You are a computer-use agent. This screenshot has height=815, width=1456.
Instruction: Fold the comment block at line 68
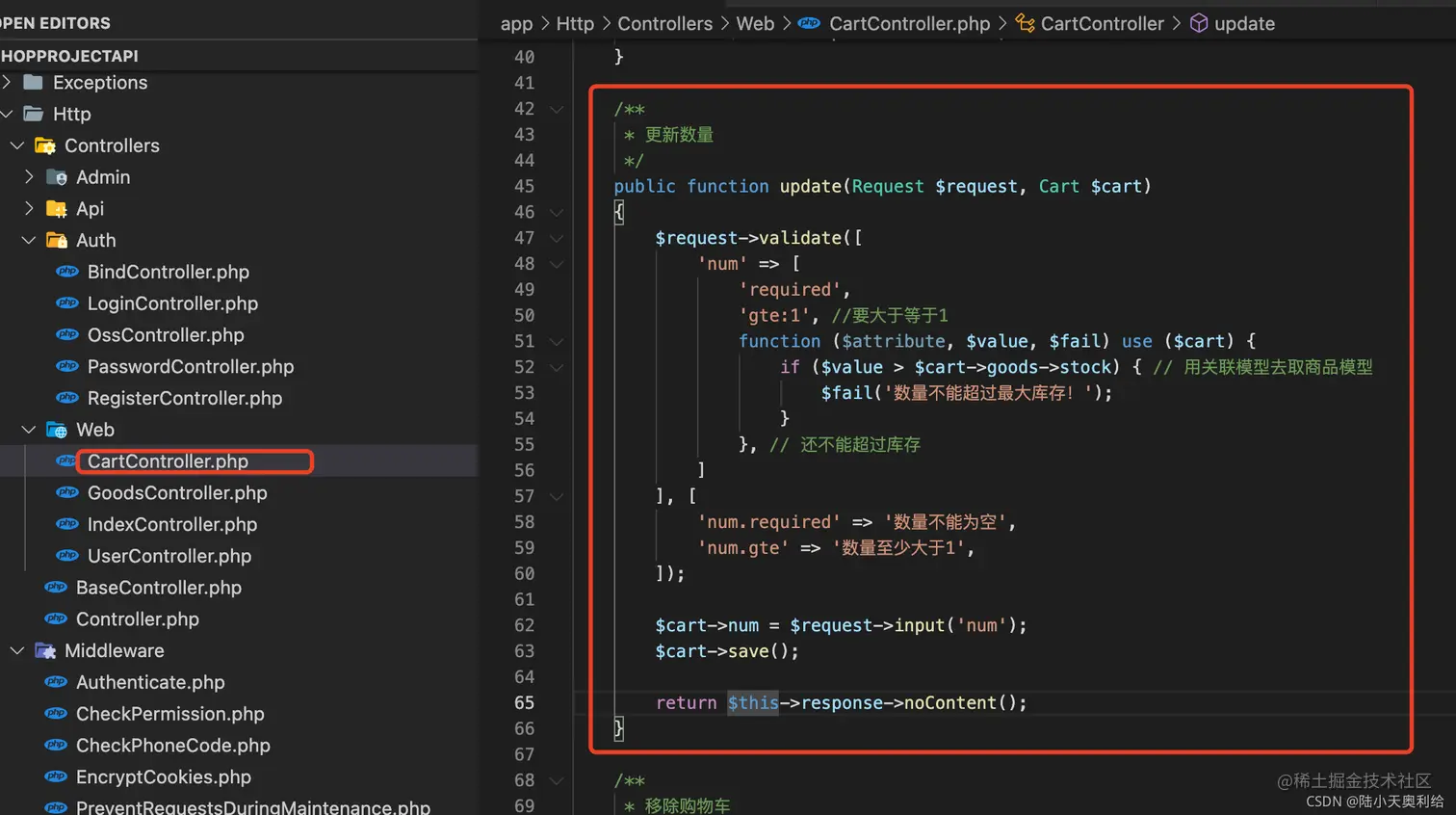click(557, 780)
